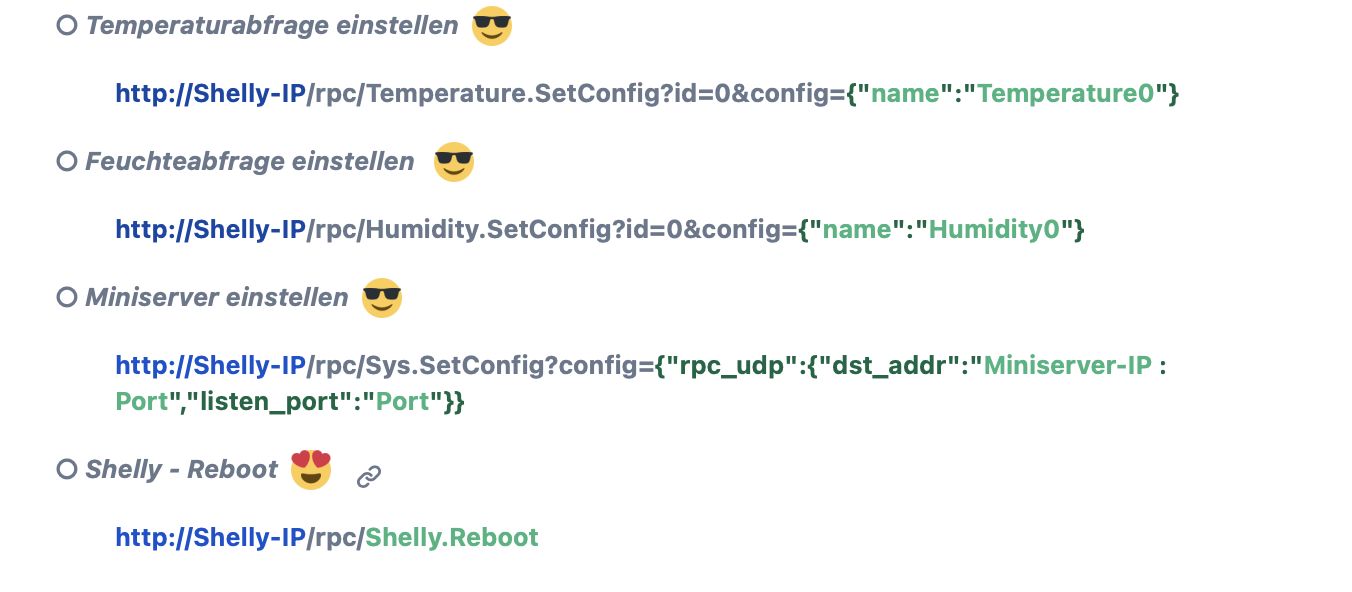Click the sunglasses emoji beside Miniserver einstellen
The height and width of the screenshot is (592, 1352).
click(x=381, y=298)
